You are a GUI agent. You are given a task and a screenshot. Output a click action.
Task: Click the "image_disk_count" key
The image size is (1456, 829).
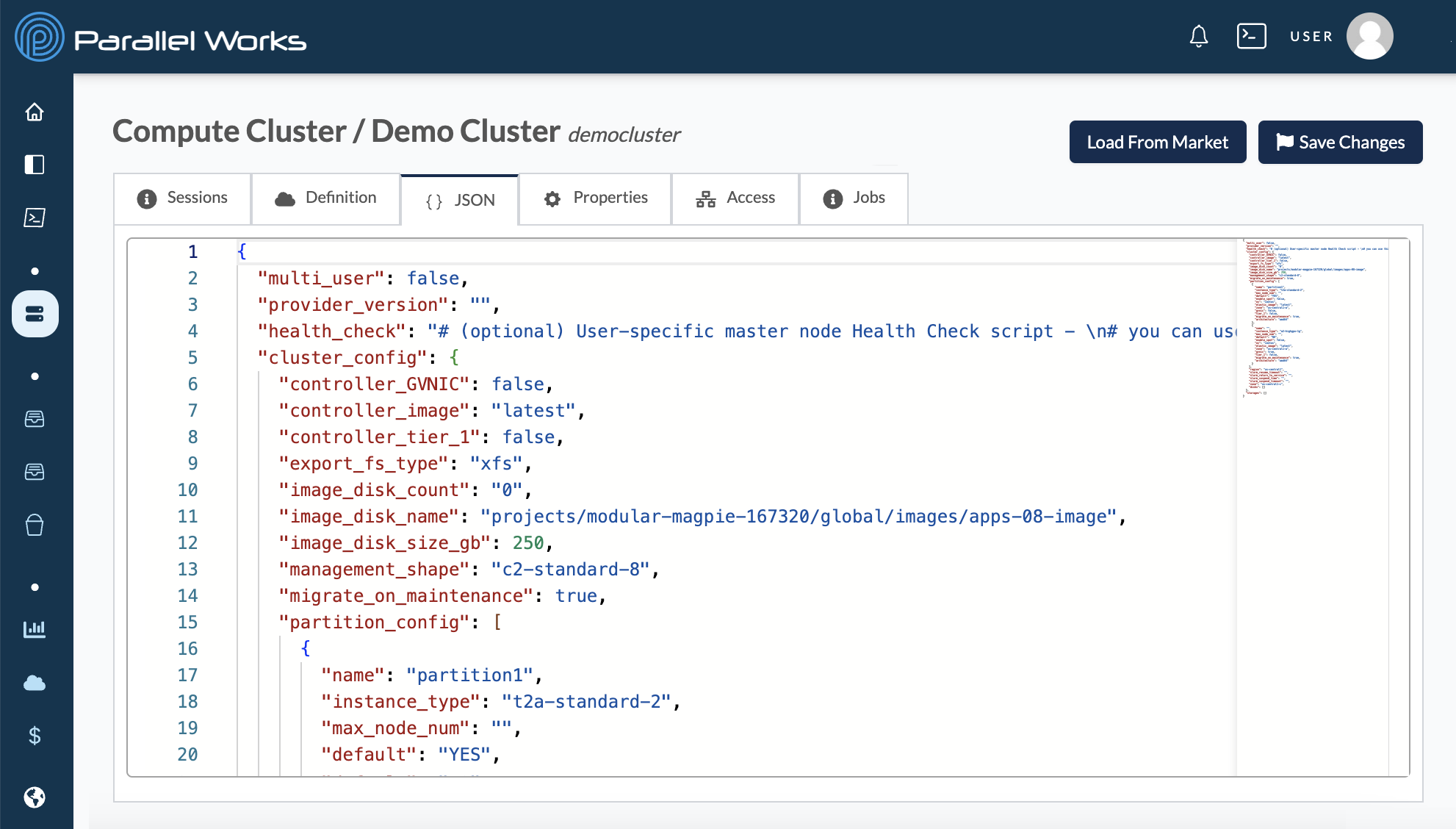[375, 490]
